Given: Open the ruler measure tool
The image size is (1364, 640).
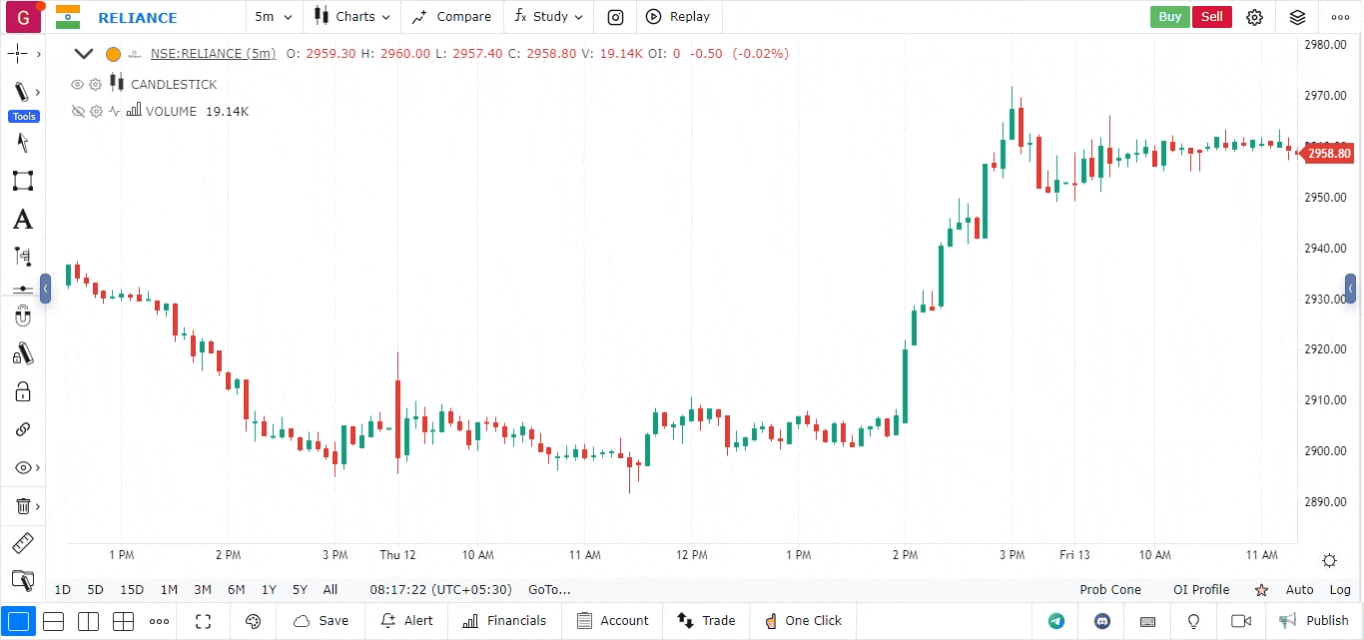Looking at the screenshot, I should click(22, 543).
